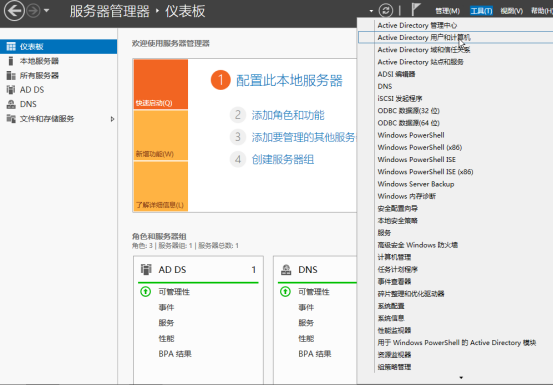Click the 快速启动(Q) tile

click(x=161, y=84)
